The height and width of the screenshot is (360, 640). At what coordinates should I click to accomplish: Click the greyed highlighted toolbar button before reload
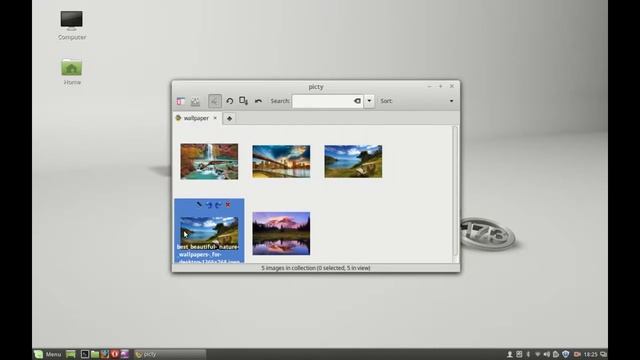click(x=215, y=101)
